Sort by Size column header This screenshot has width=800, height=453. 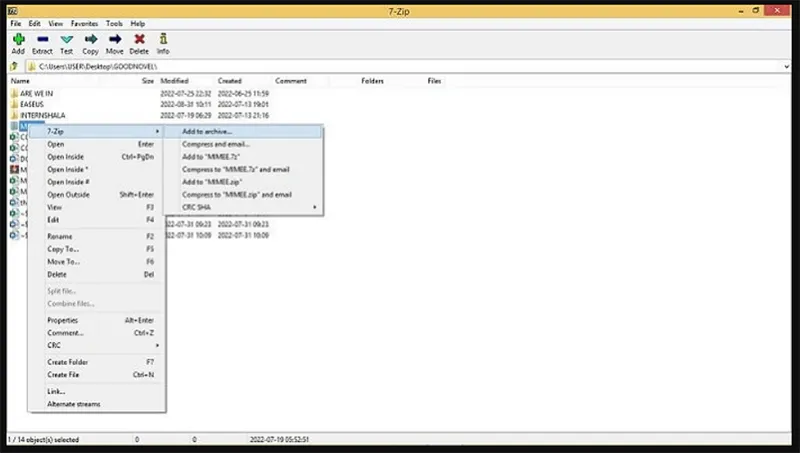click(147, 81)
